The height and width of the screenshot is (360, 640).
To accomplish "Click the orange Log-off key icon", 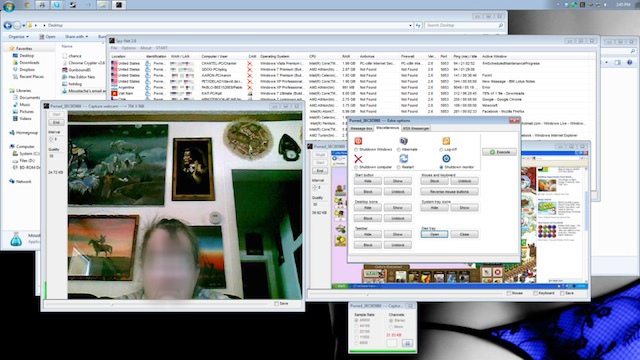I will tap(446, 141).
